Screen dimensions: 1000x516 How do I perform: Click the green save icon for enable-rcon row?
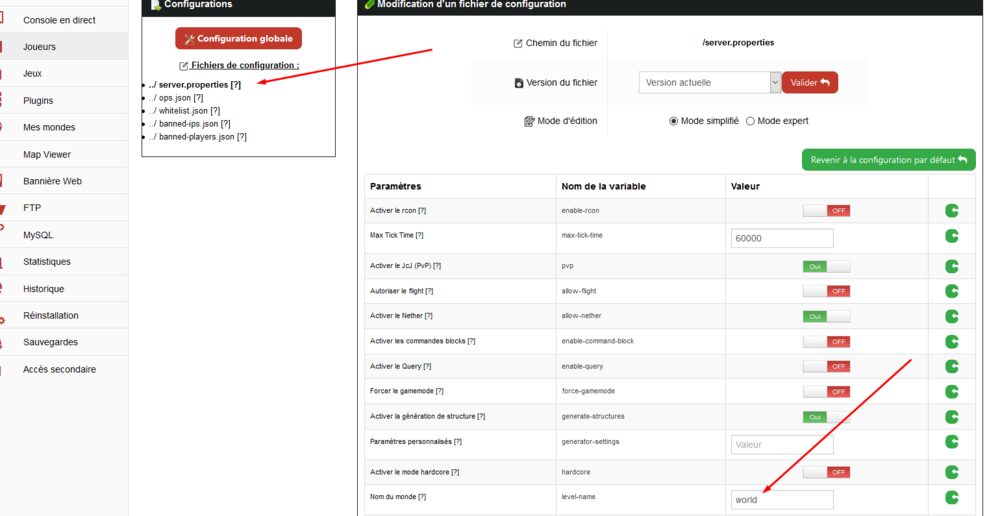pyautogui.click(x=951, y=210)
